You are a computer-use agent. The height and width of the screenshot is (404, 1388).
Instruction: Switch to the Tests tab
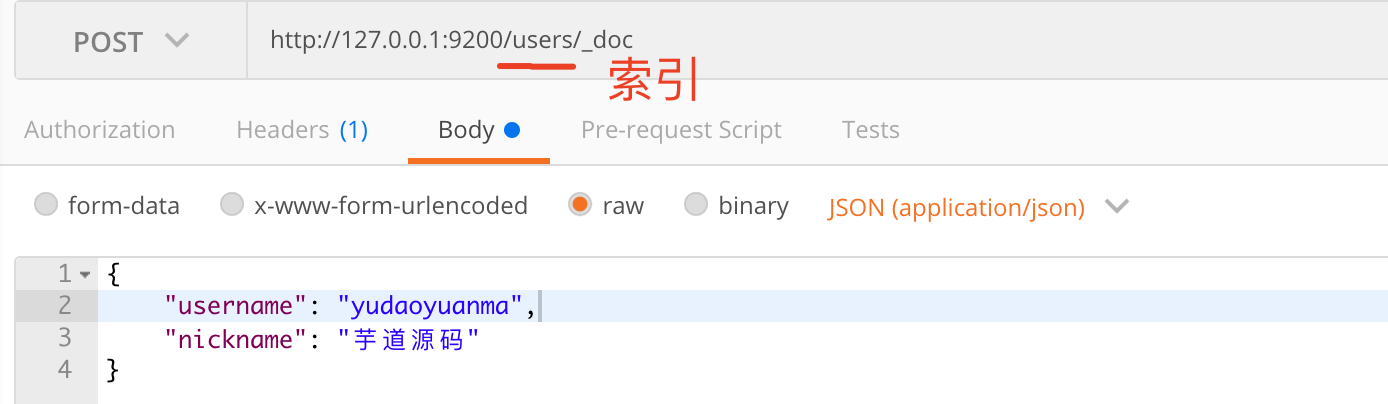pyautogui.click(x=870, y=130)
